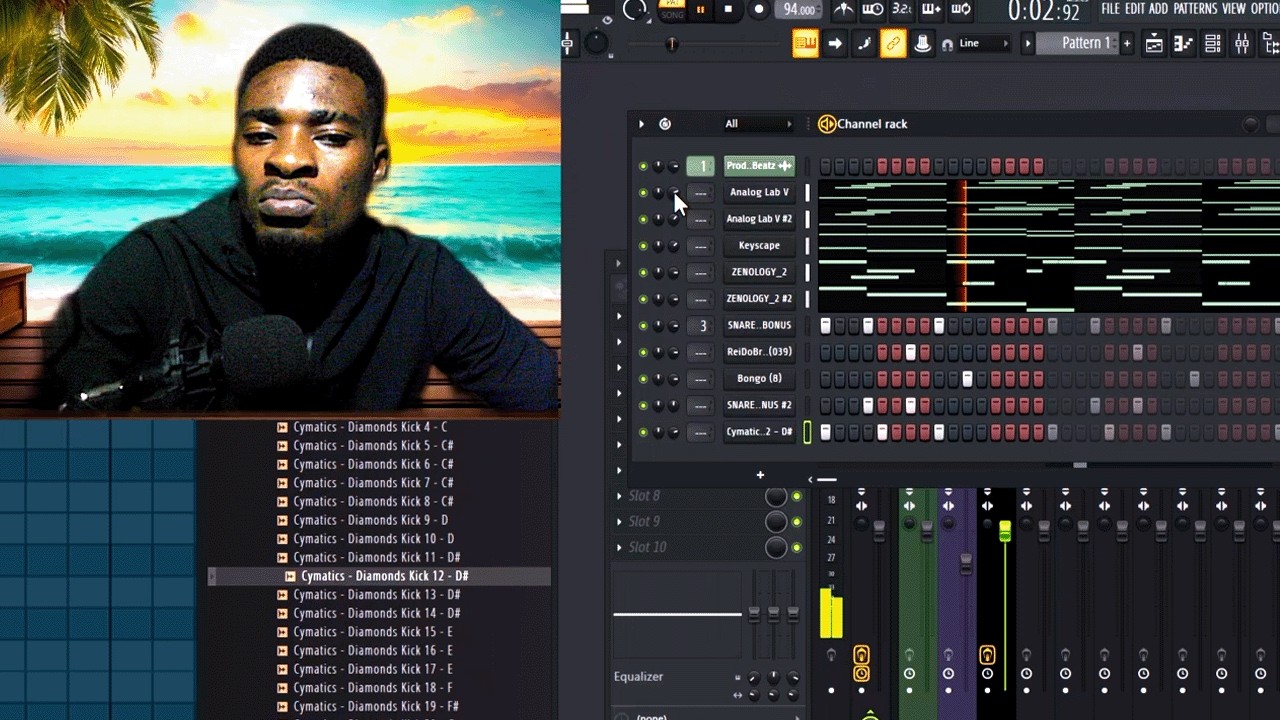
Task: Click the yellow-highlighted mixer track fader
Action: pyautogui.click(x=1005, y=531)
